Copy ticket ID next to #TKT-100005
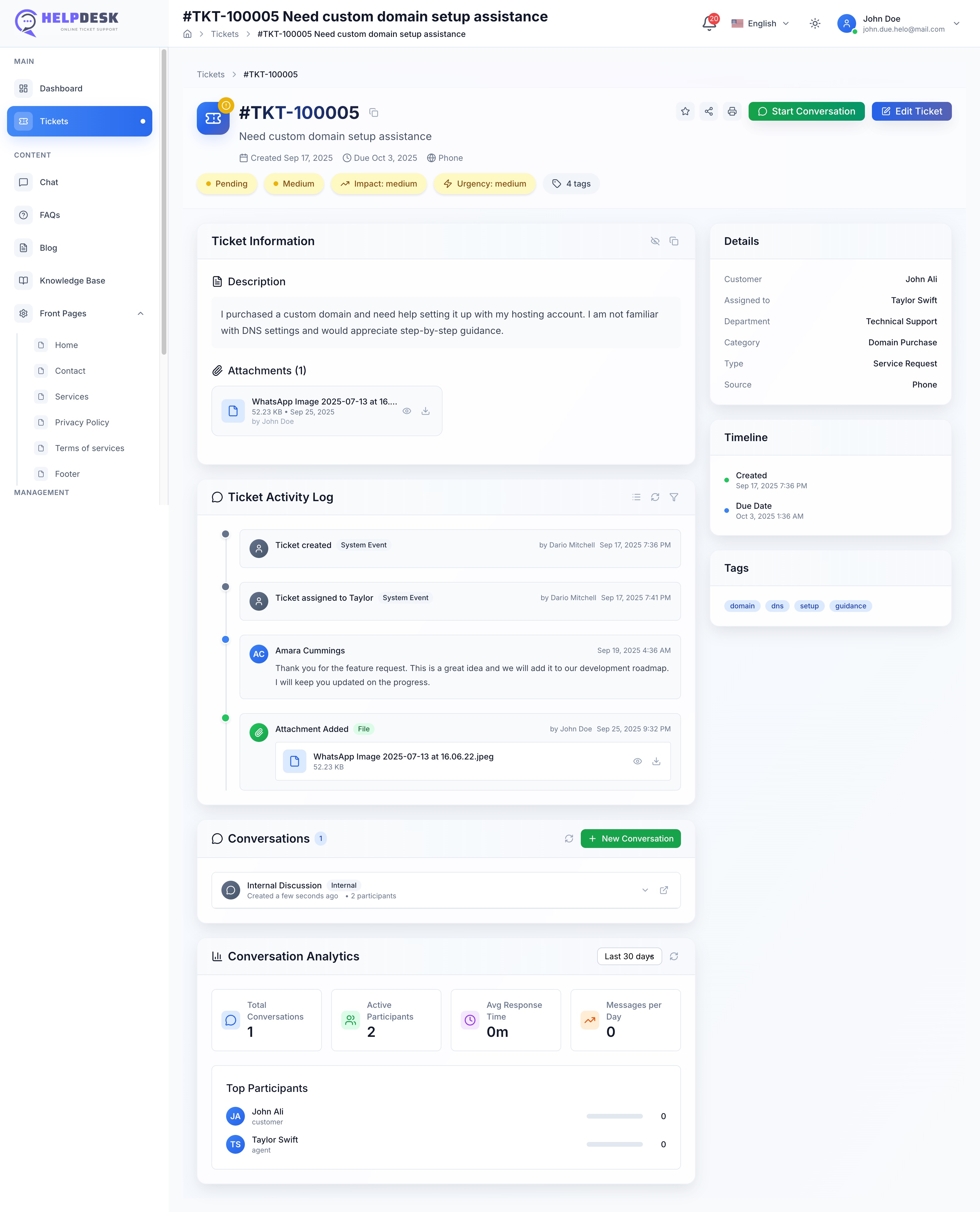The height and width of the screenshot is (1212, 980). [374, 113]
